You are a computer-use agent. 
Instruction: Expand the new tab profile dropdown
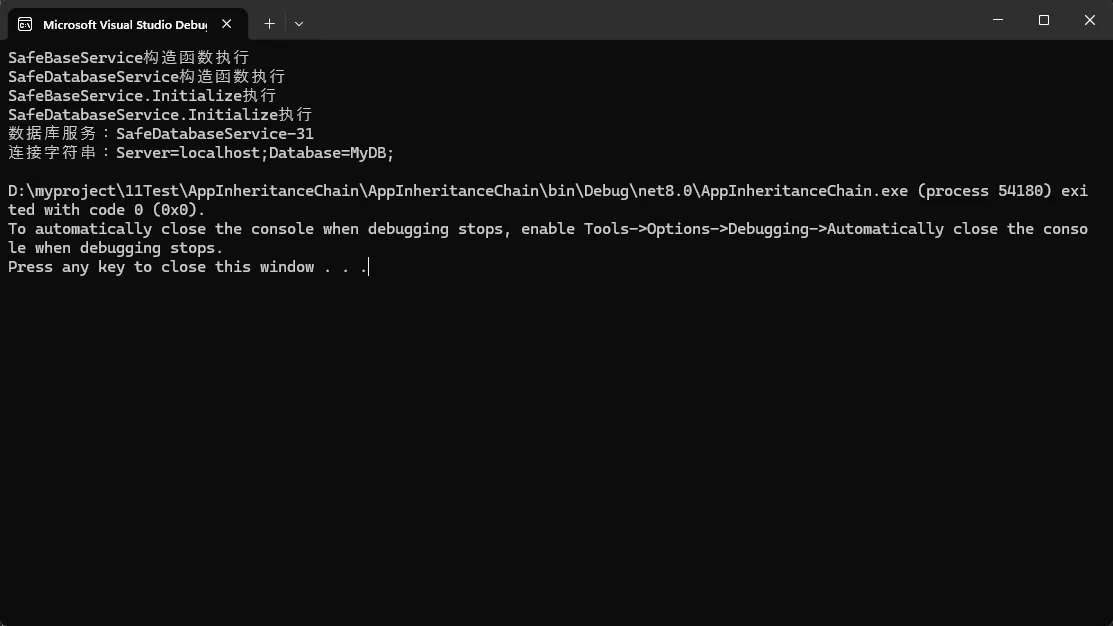[299, 23]
